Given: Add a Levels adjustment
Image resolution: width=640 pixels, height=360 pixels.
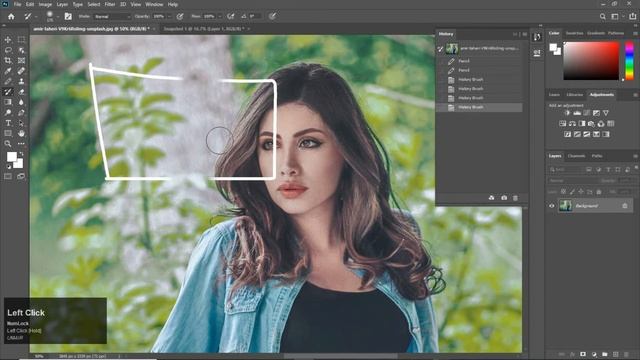Looking at the screenshot, I should point(577,113).
